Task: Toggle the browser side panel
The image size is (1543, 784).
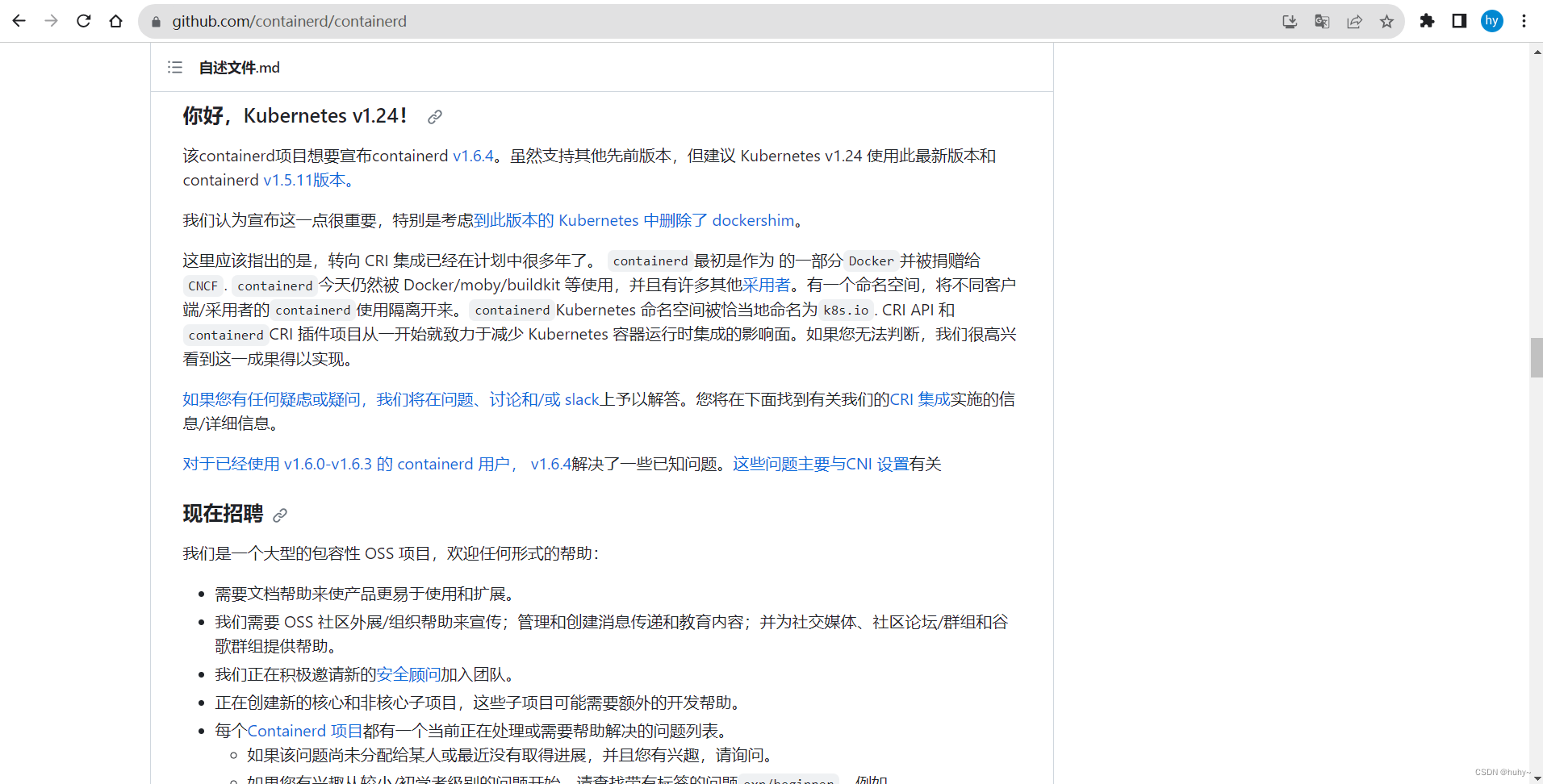Action: (x=1459, y=21)
